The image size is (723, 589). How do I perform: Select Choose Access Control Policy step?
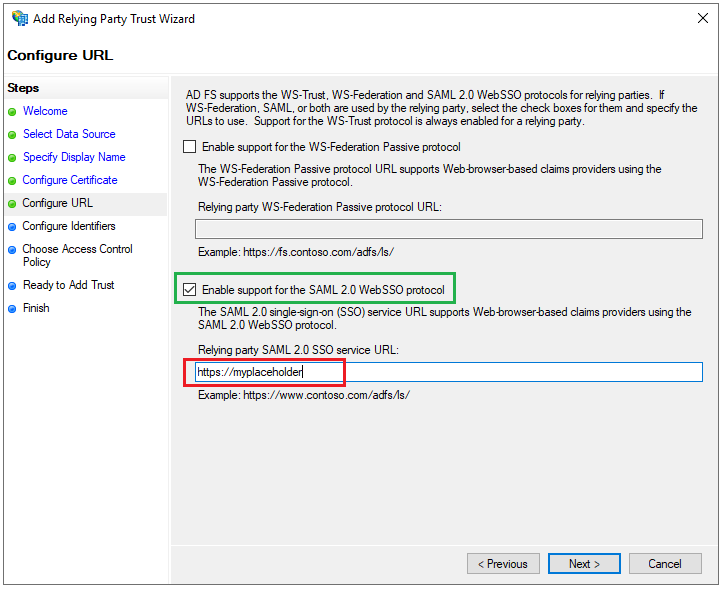tap(77, 255)
